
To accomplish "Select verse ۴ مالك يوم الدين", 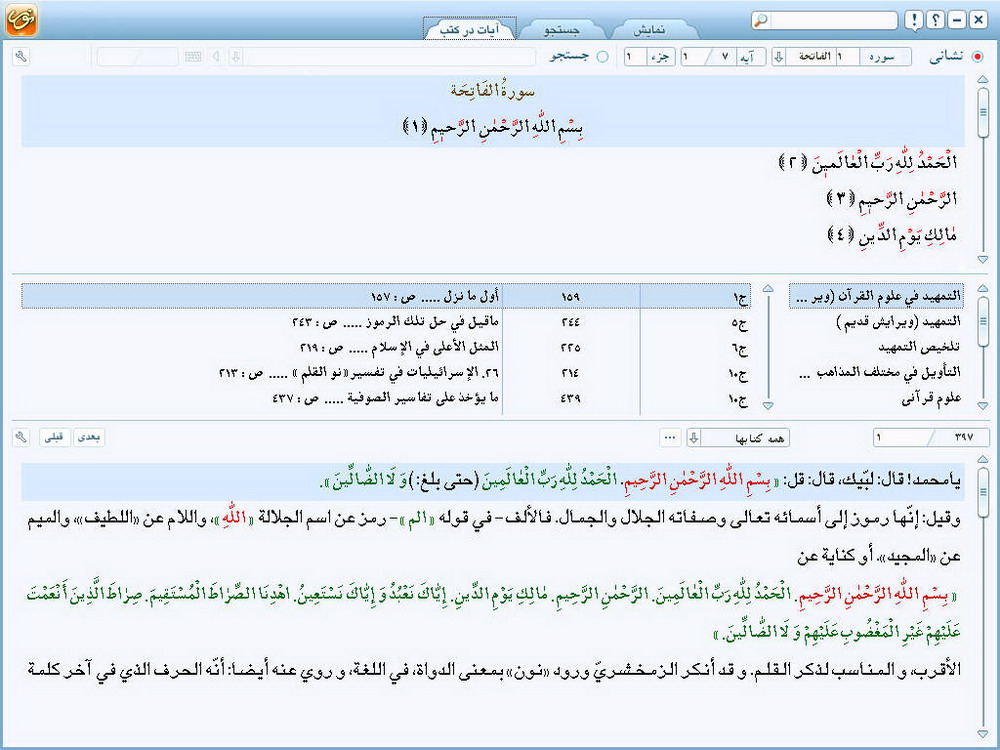I will 893,235.
